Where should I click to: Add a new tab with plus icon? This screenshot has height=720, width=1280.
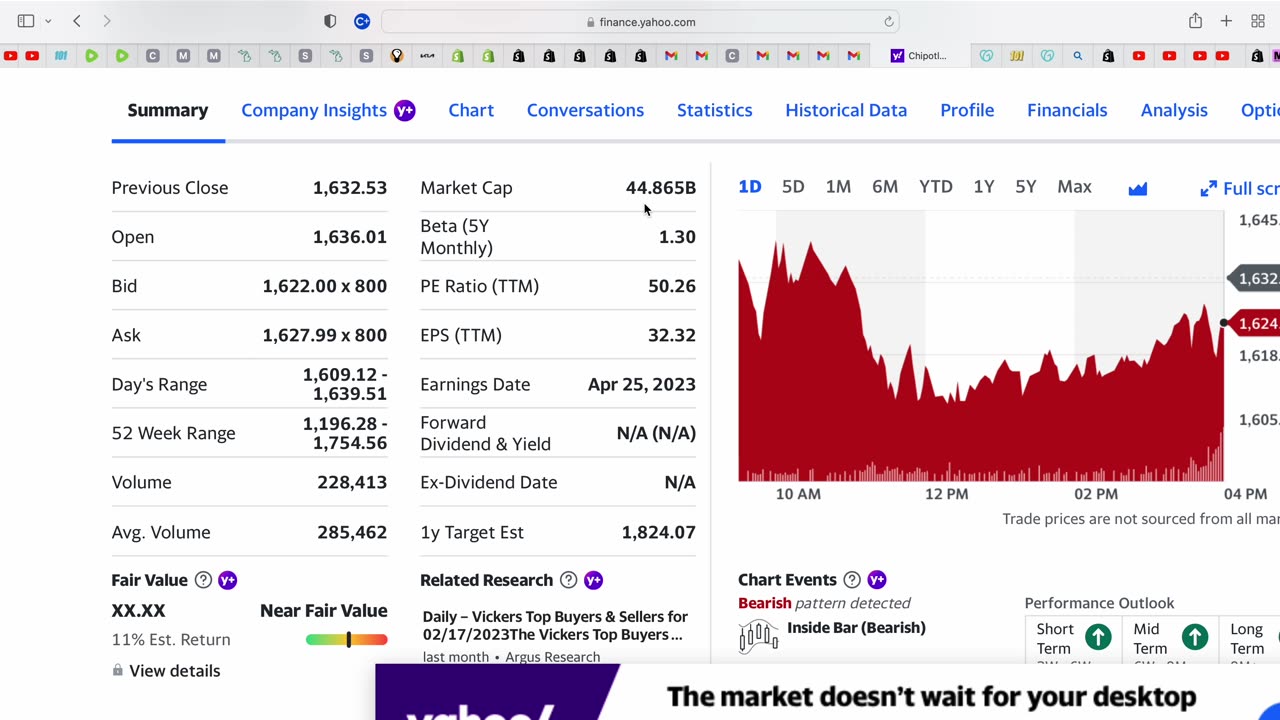point(1226,21)
